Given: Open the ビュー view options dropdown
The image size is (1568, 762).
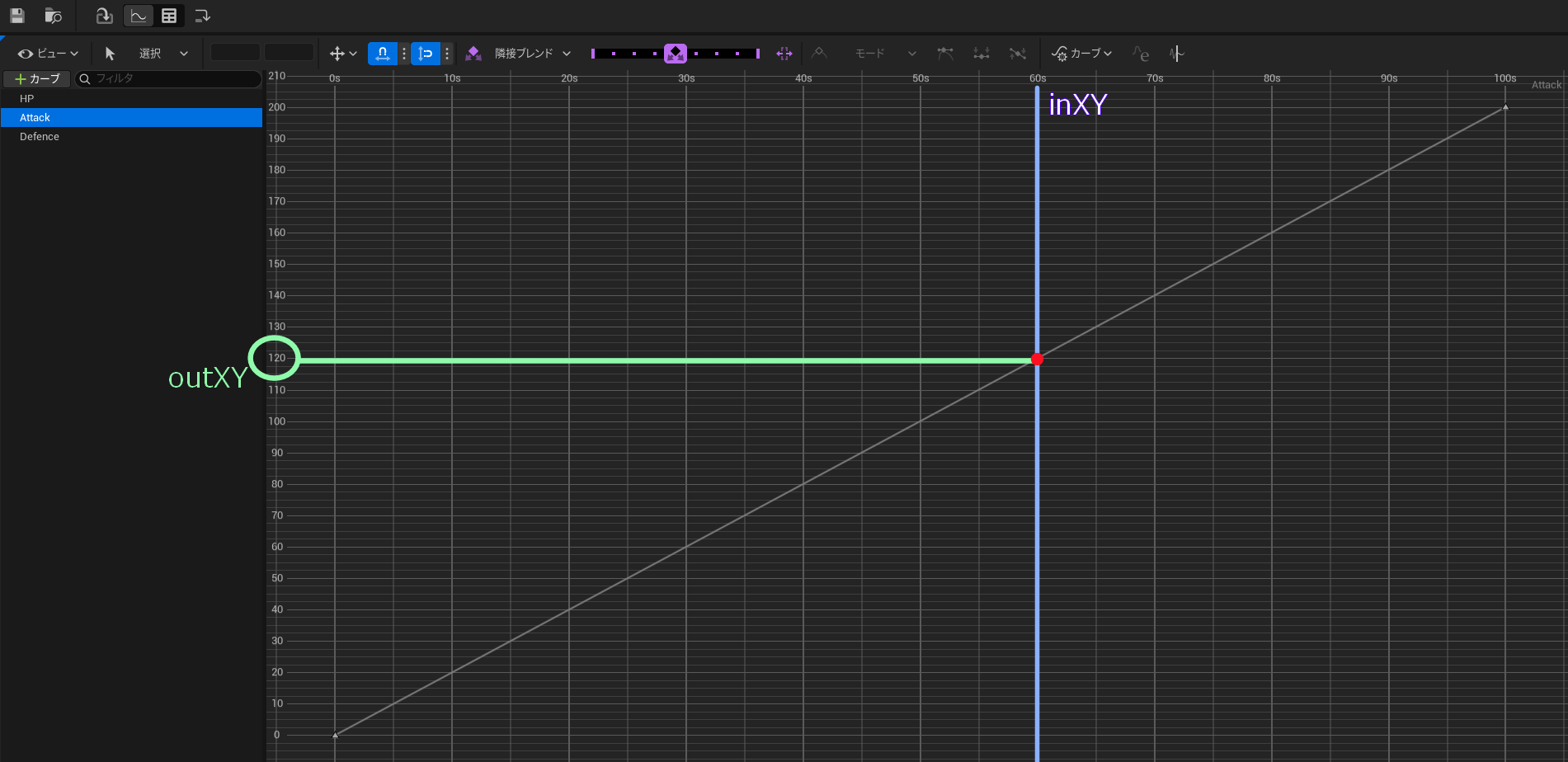Looking at the screenshot, I should (49, 54).
